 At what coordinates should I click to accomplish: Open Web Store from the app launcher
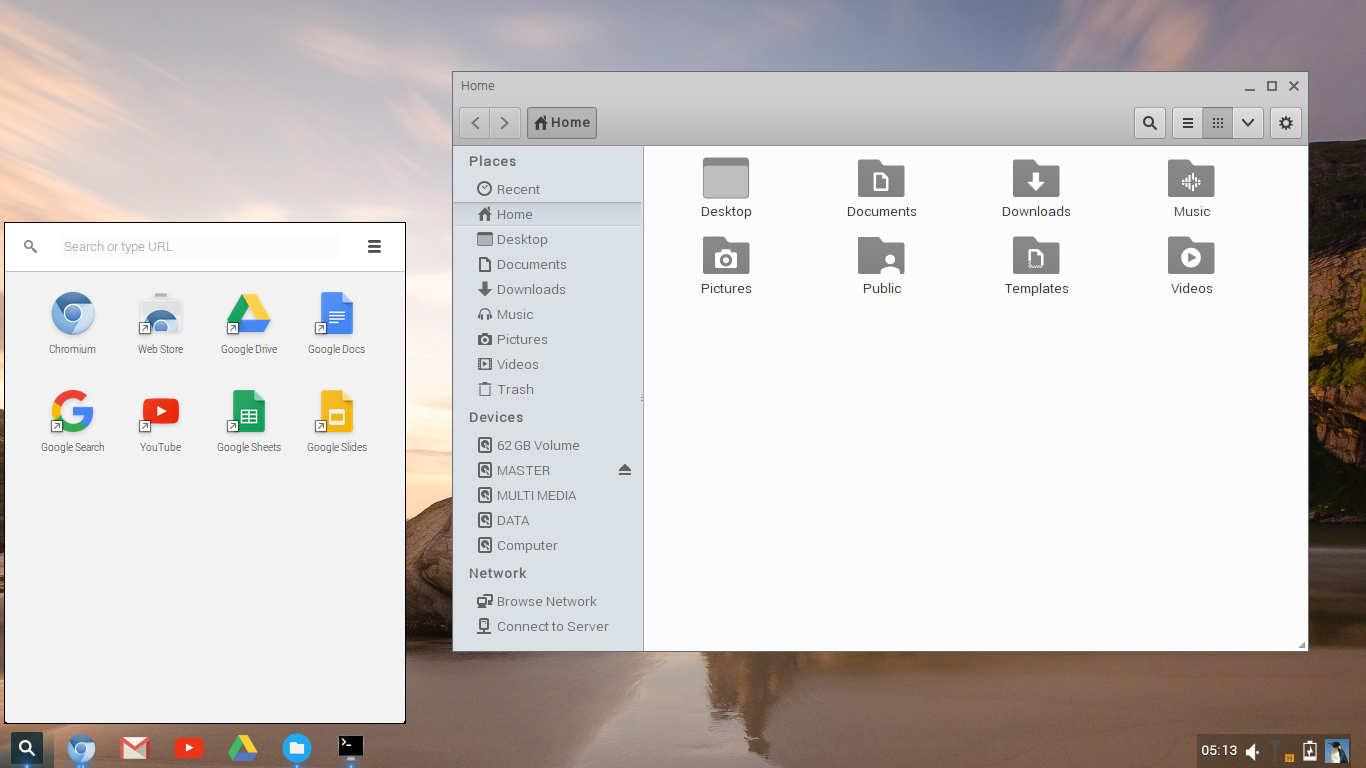tap(161, 323)
